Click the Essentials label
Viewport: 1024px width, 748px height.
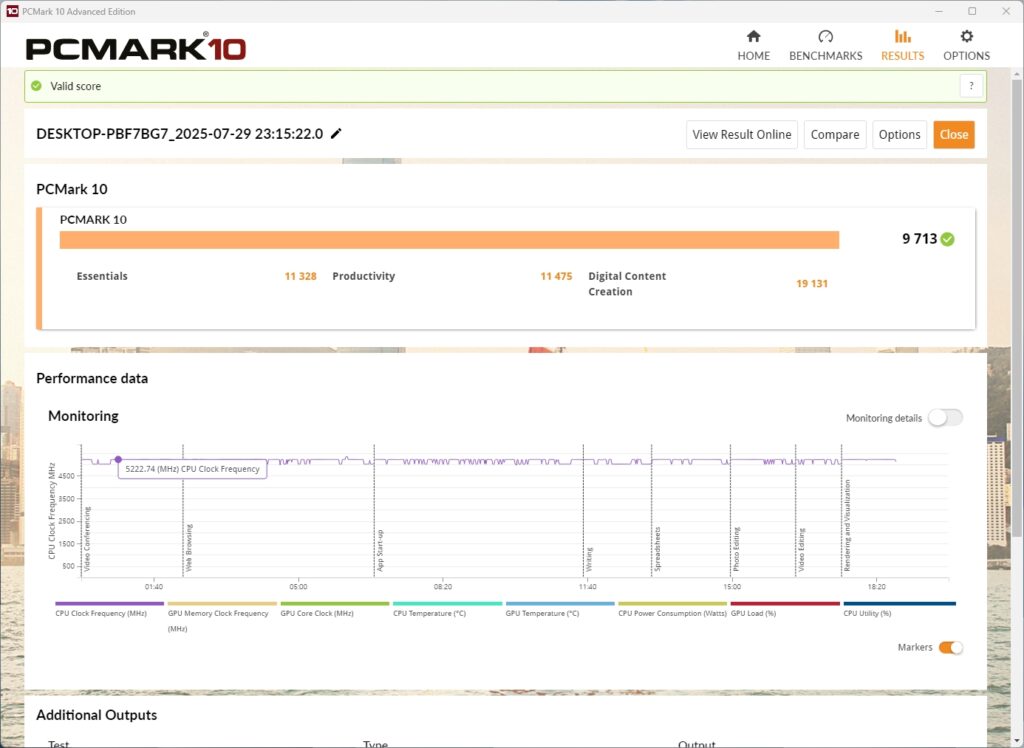[102, 276]
